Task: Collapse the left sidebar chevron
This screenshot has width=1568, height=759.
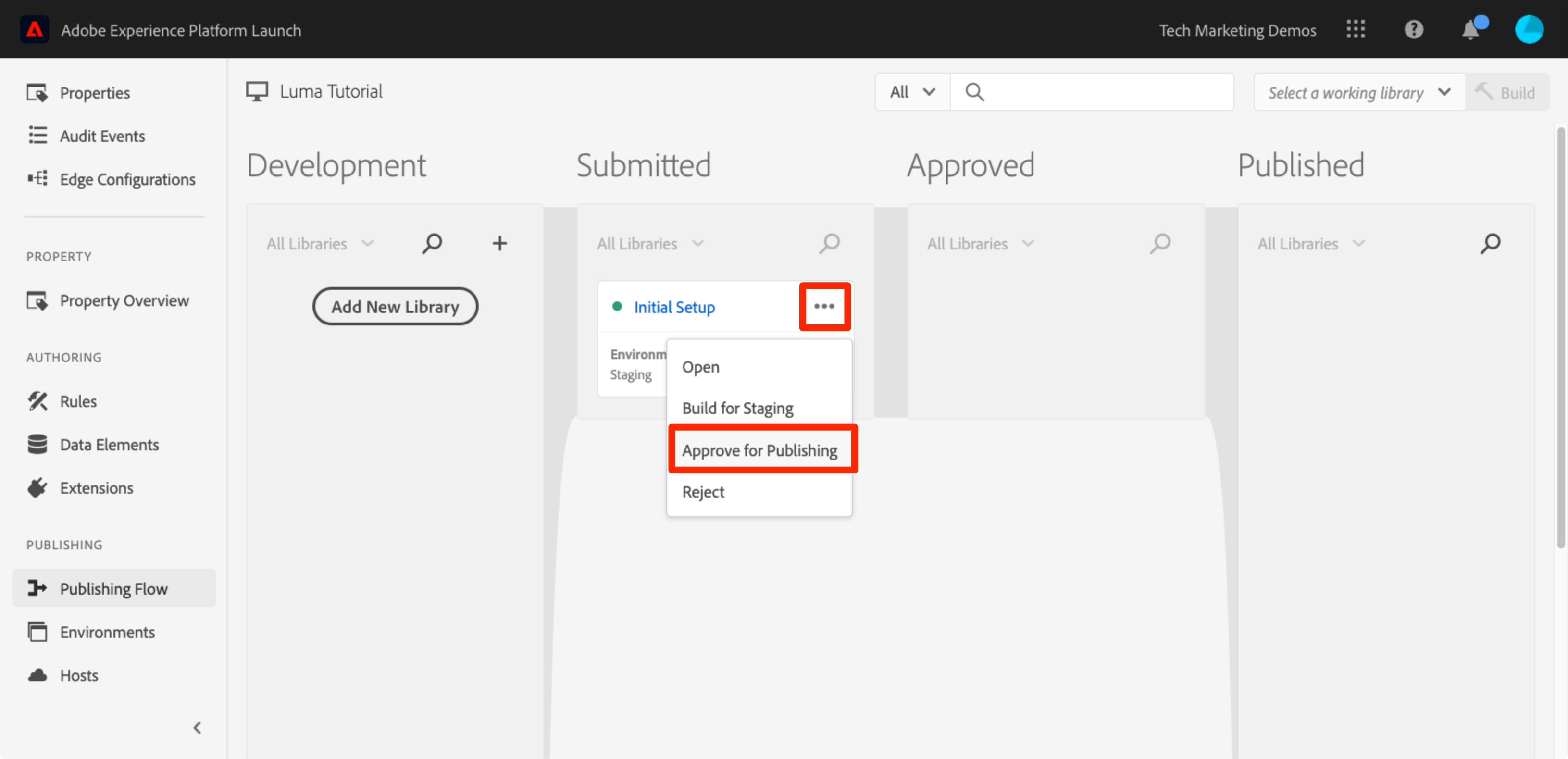Action: tap(197, 727)
